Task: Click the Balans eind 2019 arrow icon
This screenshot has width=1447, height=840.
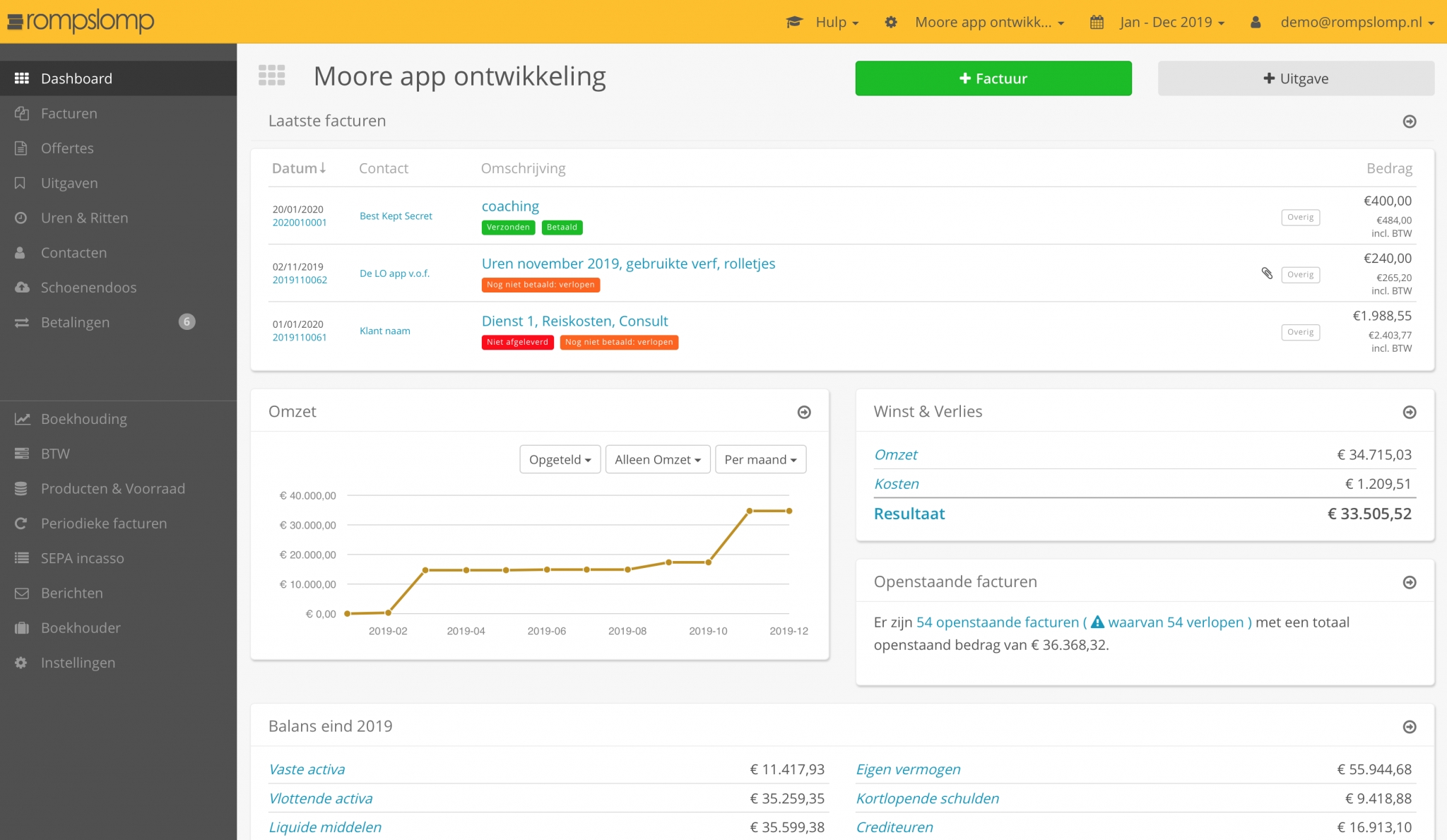Action: pos(1409,726)
